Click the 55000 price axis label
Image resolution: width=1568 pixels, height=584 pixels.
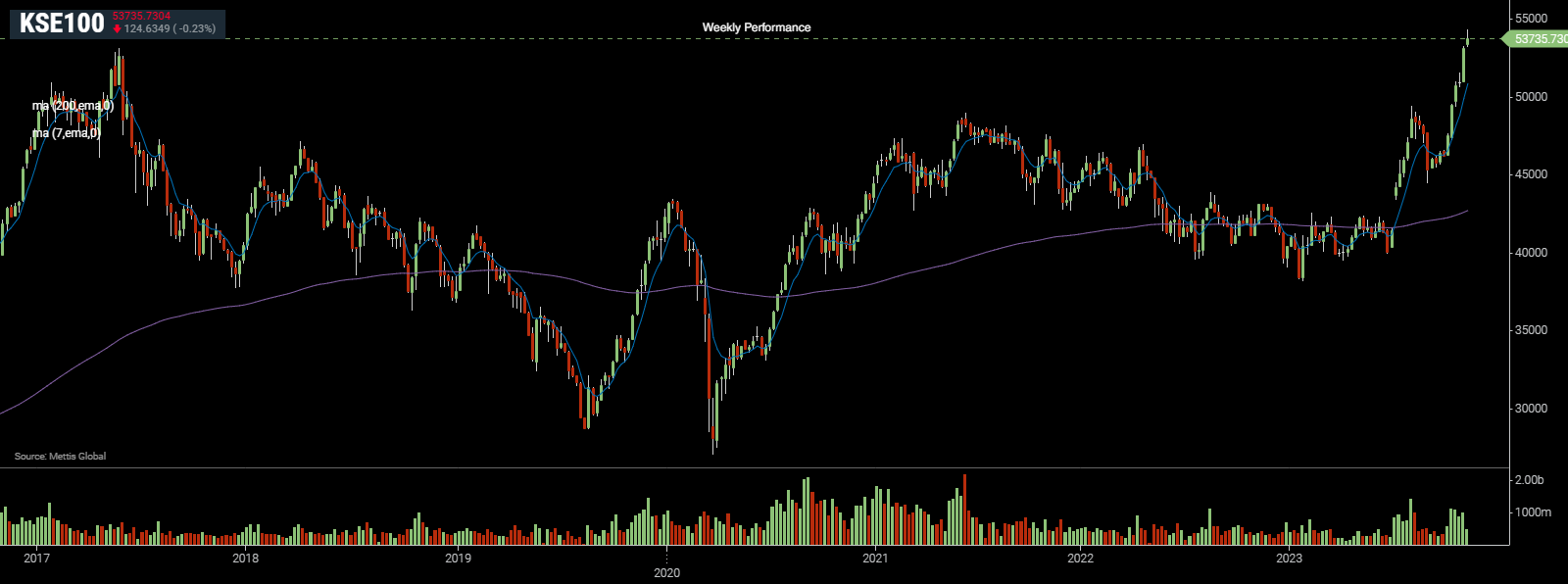tap(1531, 19)
